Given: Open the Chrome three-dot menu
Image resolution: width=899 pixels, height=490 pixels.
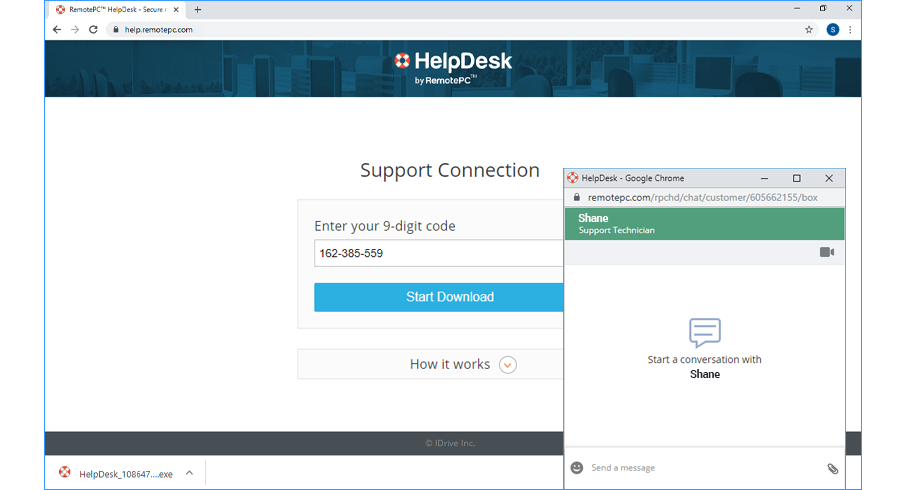Looking at the screenshot, I should click(850, 30).
